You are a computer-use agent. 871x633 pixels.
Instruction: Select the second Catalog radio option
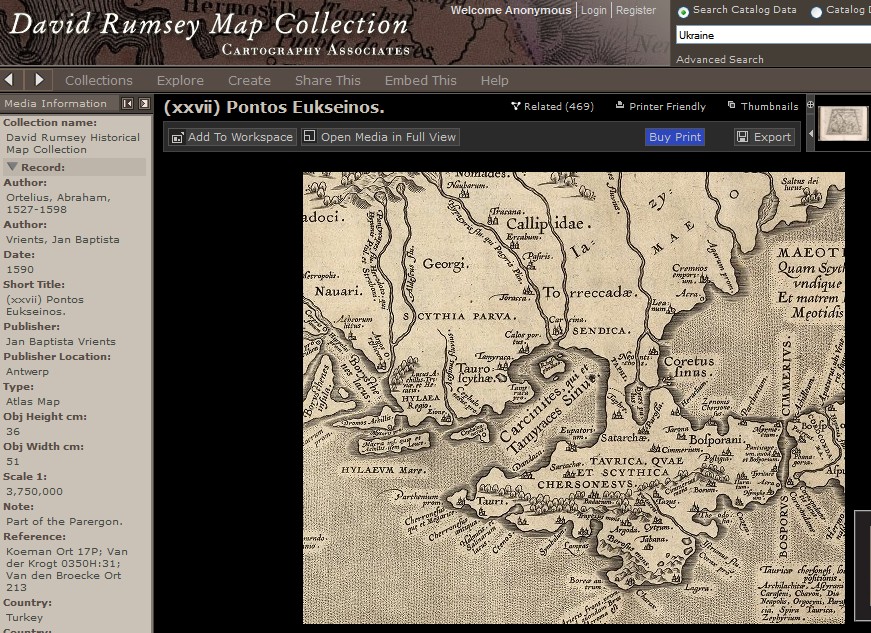coord(817,12)
